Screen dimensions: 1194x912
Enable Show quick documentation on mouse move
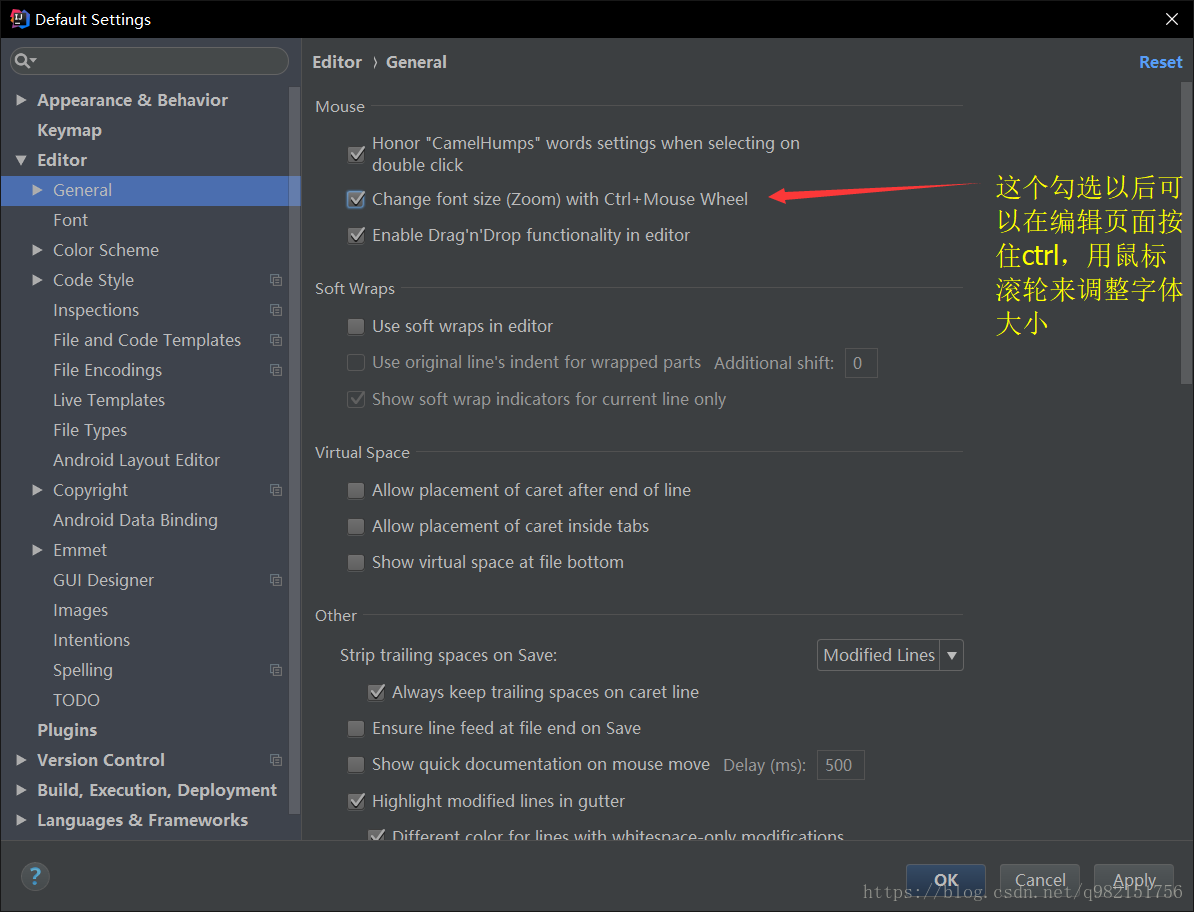[x=356, y=764]
